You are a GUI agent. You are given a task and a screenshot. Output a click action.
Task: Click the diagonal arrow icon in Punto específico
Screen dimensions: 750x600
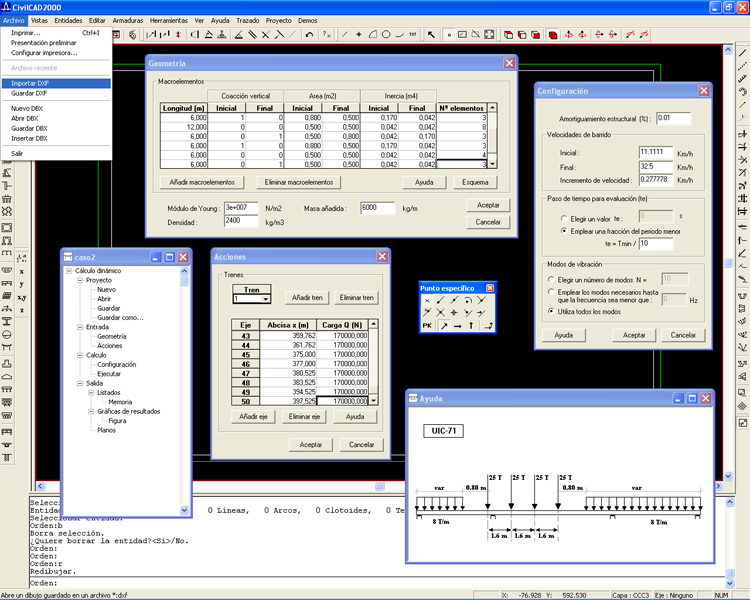(x=444, y=326)
